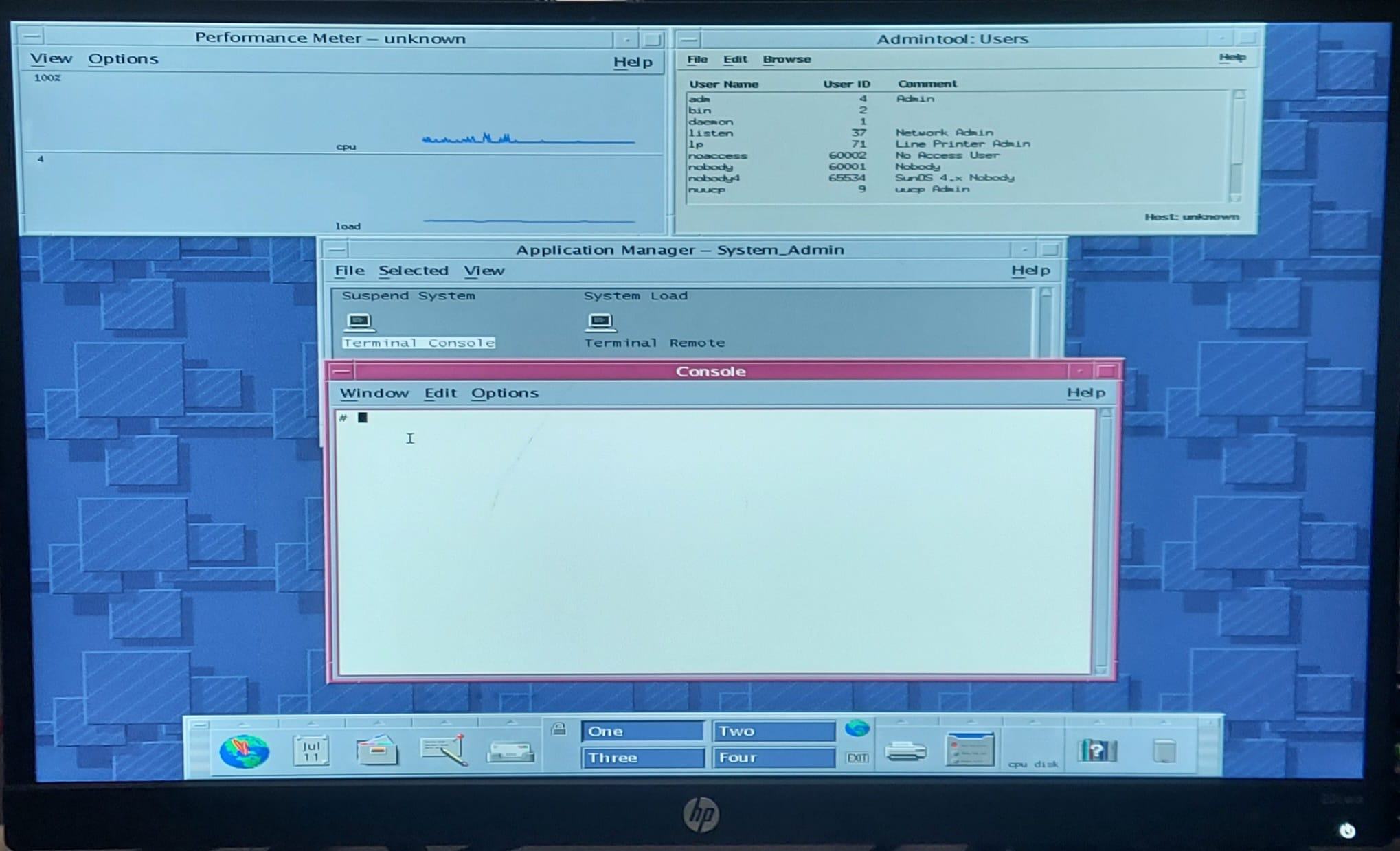Open the Admintool Users Browse menu
This screenshot has width=1400, height=851.
click(786, 58)
